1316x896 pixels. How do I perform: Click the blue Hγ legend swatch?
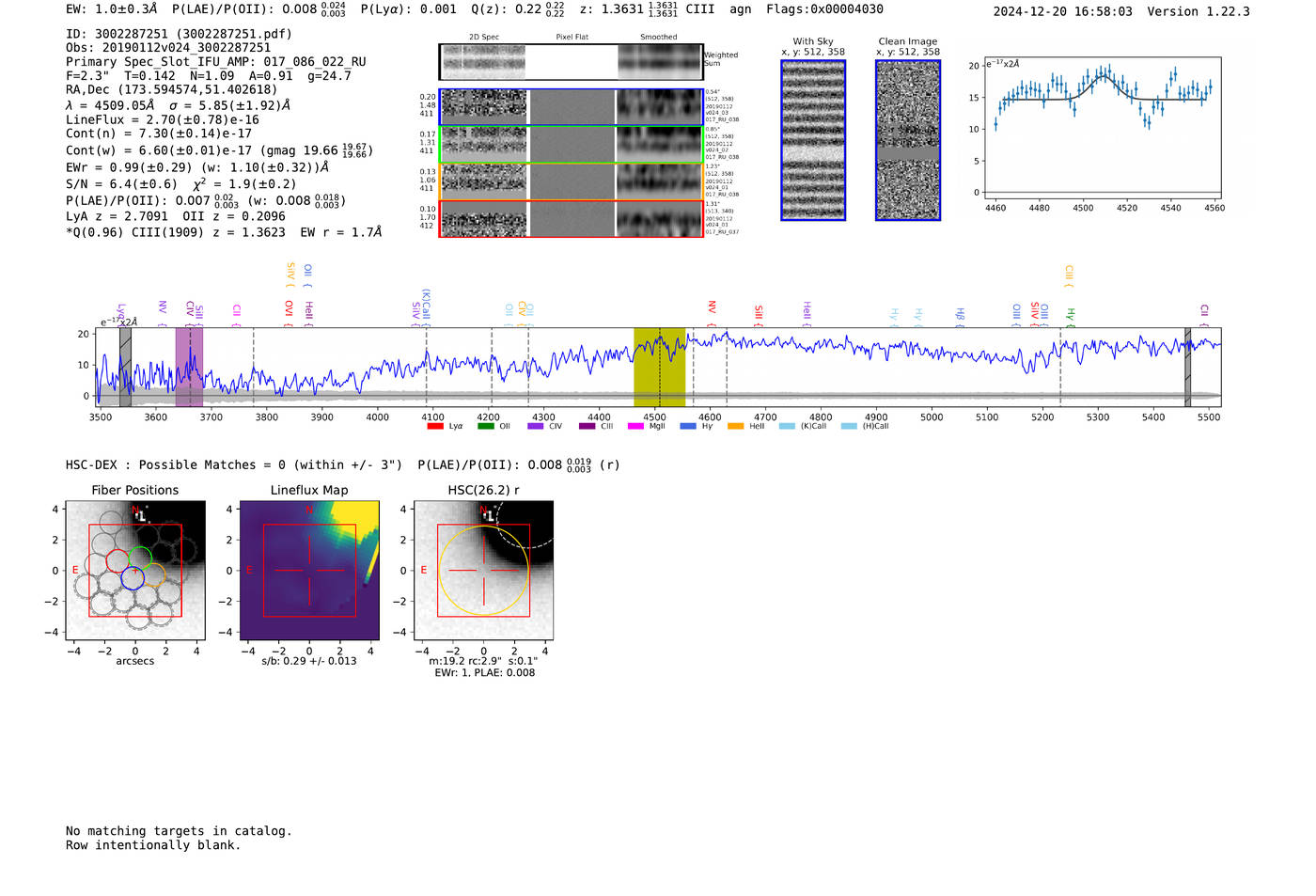click(x=688, y=427)
